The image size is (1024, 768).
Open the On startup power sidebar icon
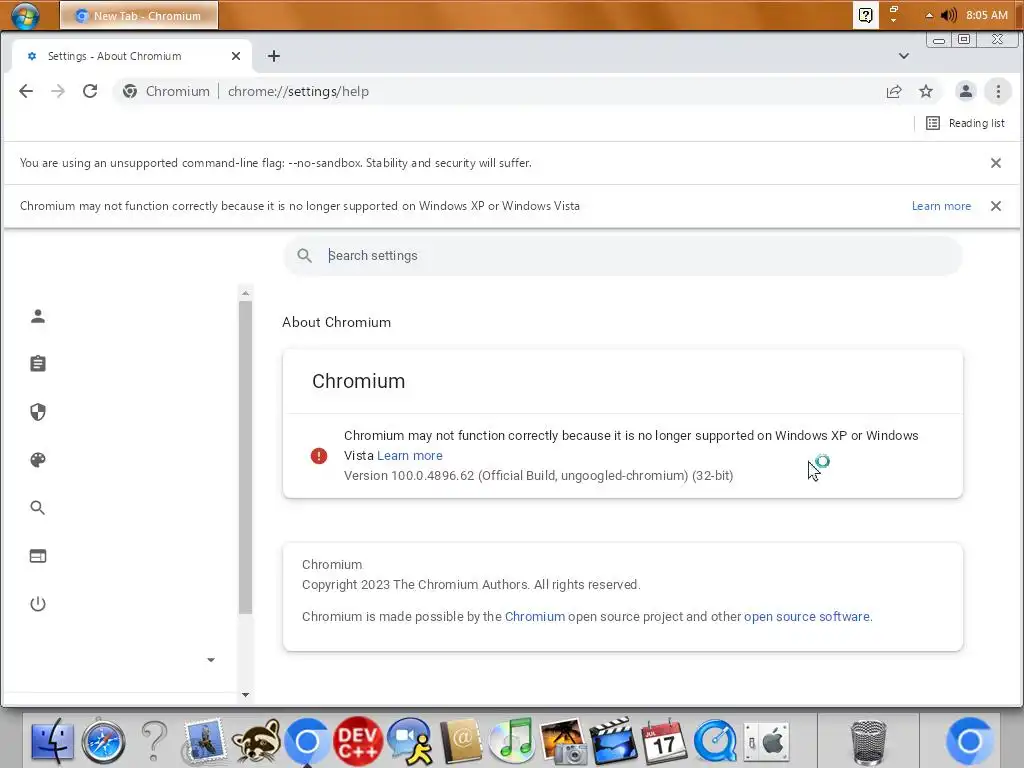click(38, 603)
